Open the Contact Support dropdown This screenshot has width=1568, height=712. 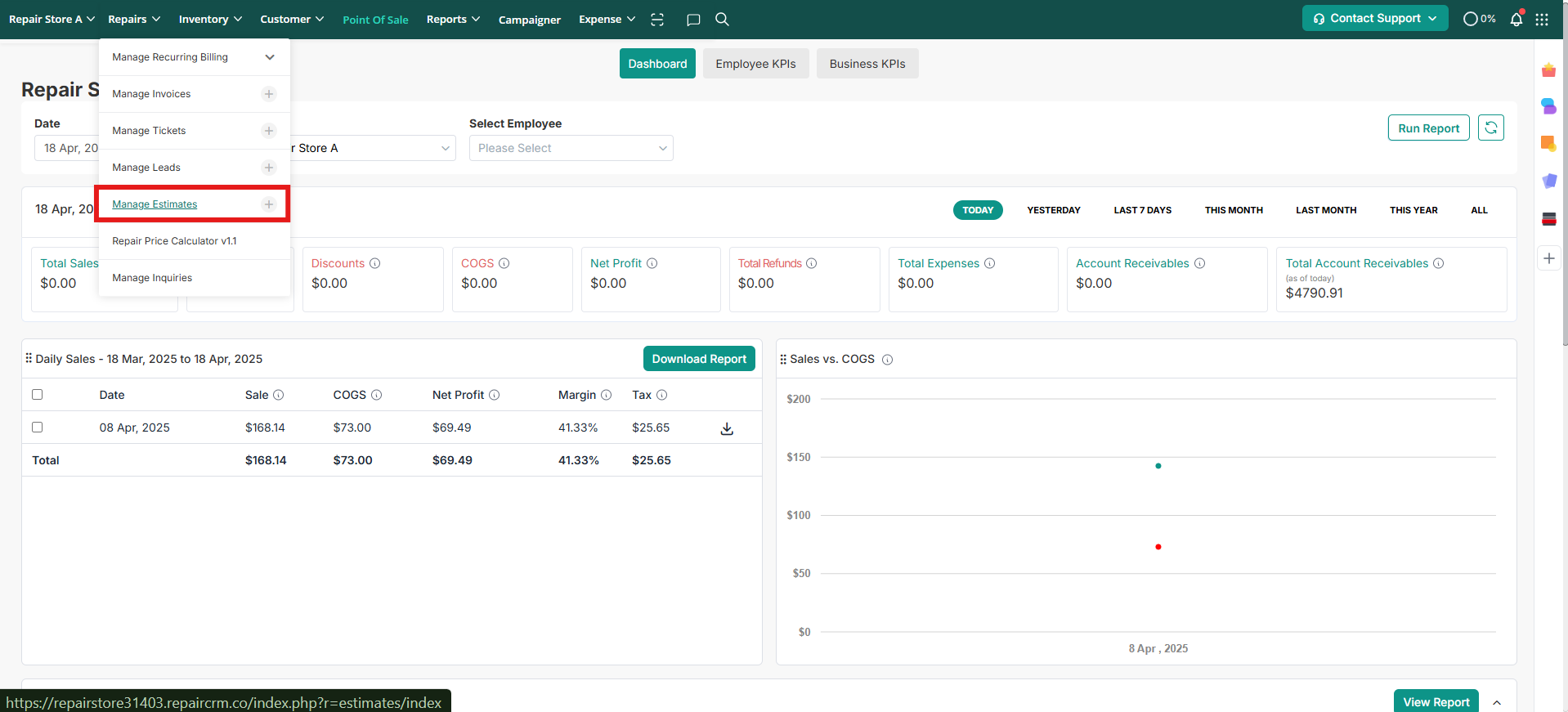pyautogui.click(x=1374, y=18)
